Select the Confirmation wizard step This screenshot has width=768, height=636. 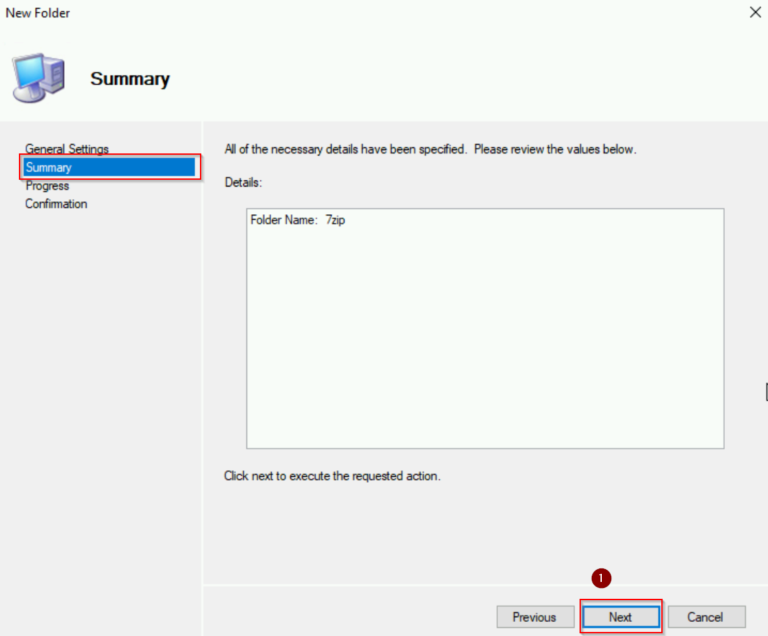pyautogui.click(x=56, y=204)
